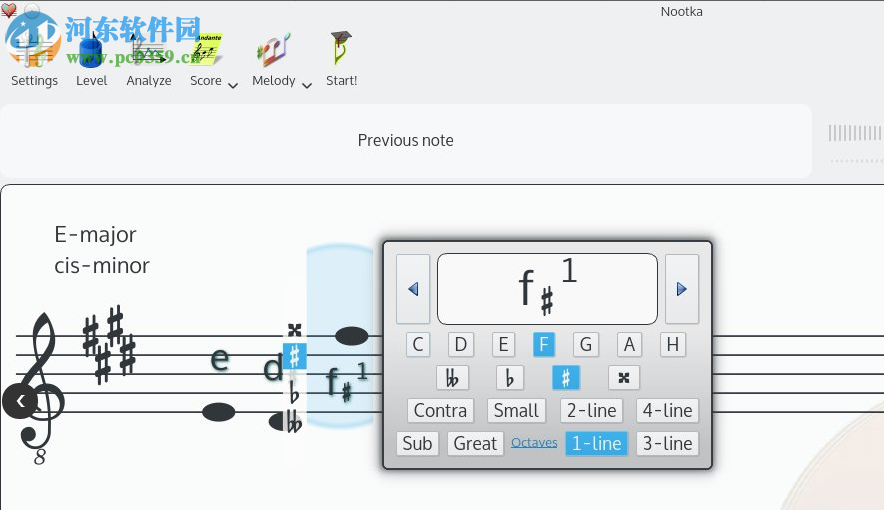Select the 3-line octave

coord(668,444)
